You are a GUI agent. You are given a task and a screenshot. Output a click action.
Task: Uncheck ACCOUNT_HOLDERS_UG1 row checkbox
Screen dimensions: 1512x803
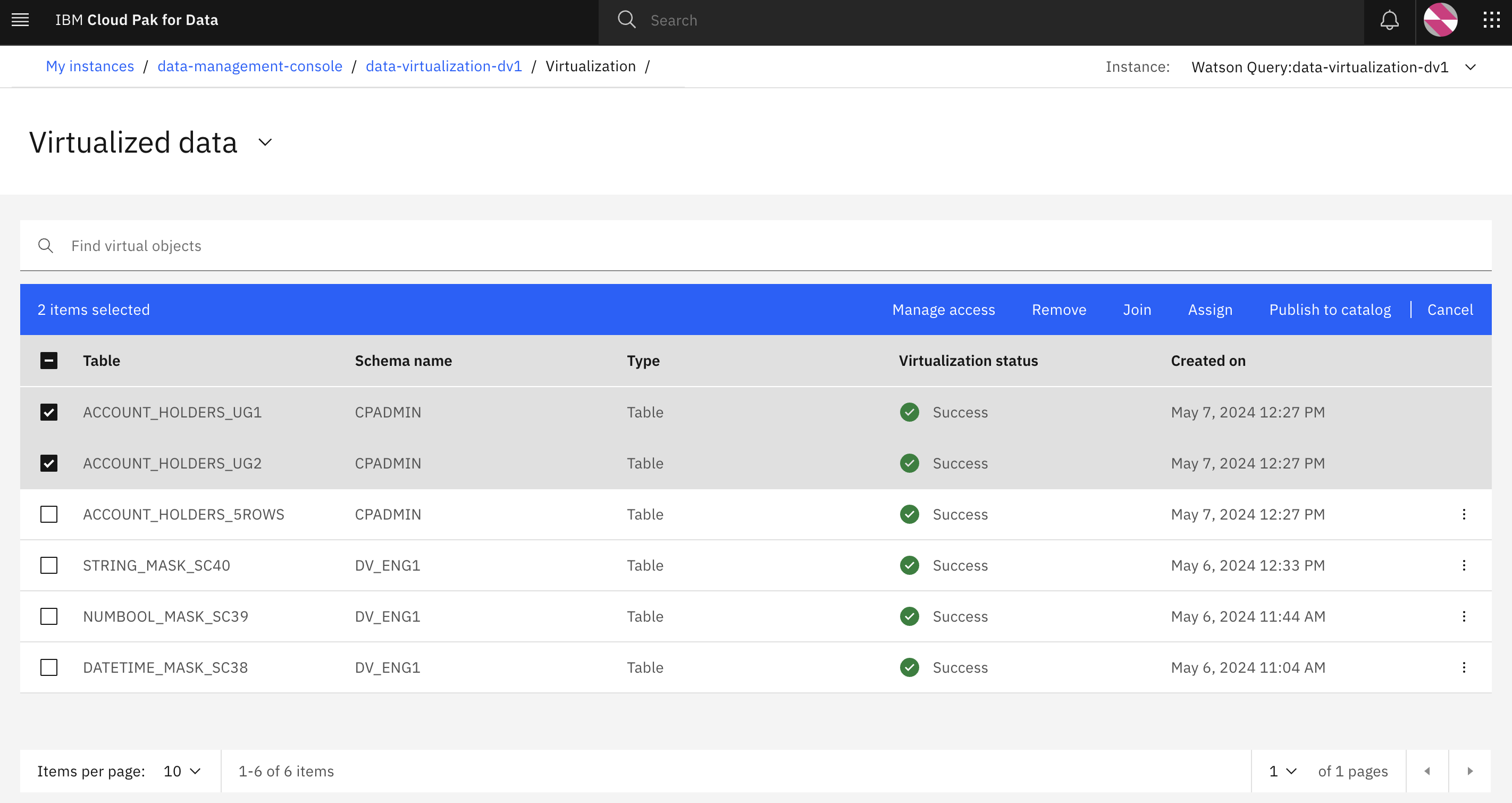tap(49, 412)
